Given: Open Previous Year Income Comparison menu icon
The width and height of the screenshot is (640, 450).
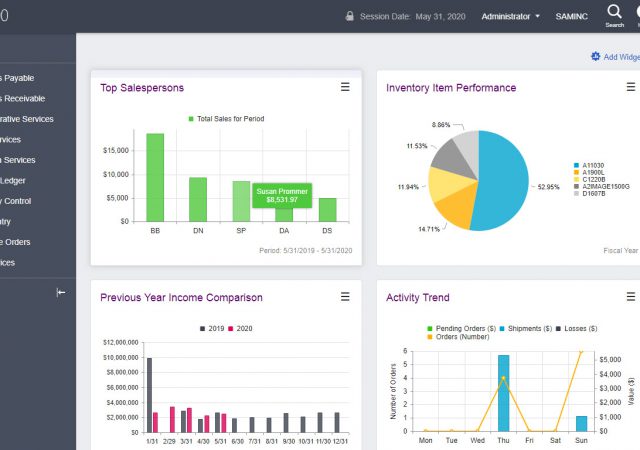Looking at the screenshot, I should 345,297.
